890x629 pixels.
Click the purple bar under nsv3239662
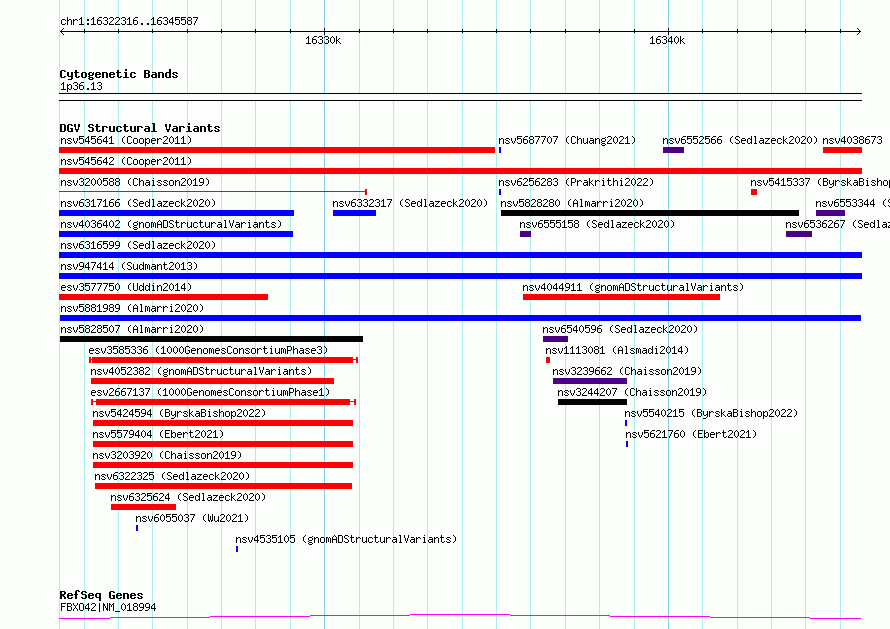coord(590,381)
